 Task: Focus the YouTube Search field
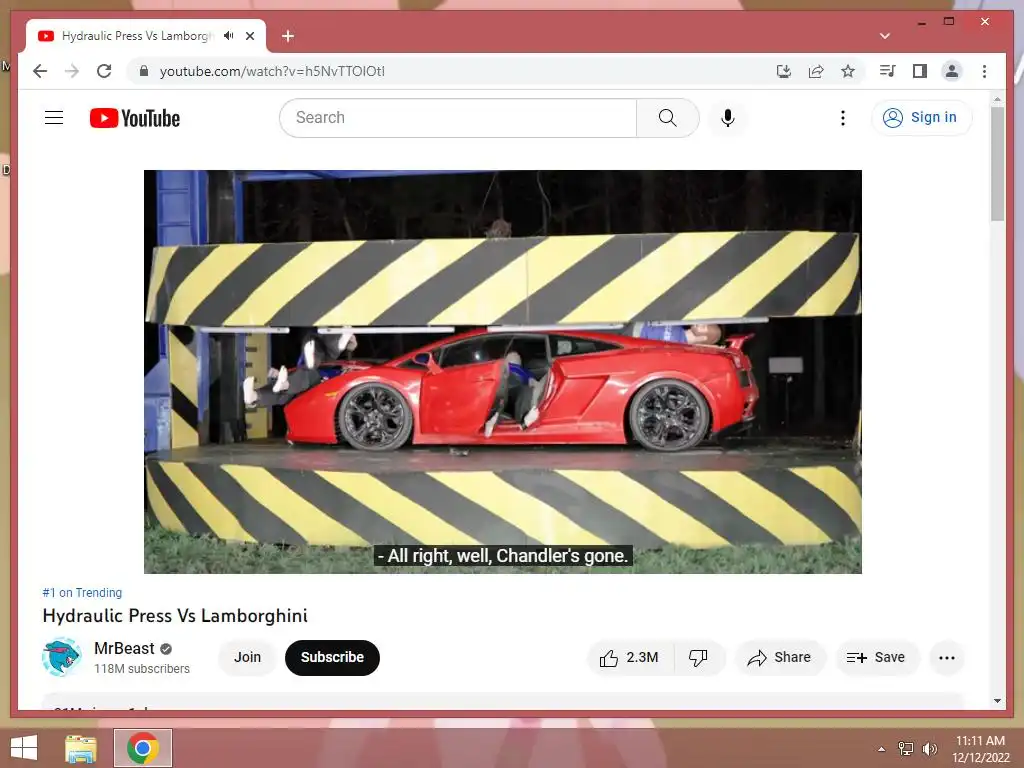pos(458,118)
